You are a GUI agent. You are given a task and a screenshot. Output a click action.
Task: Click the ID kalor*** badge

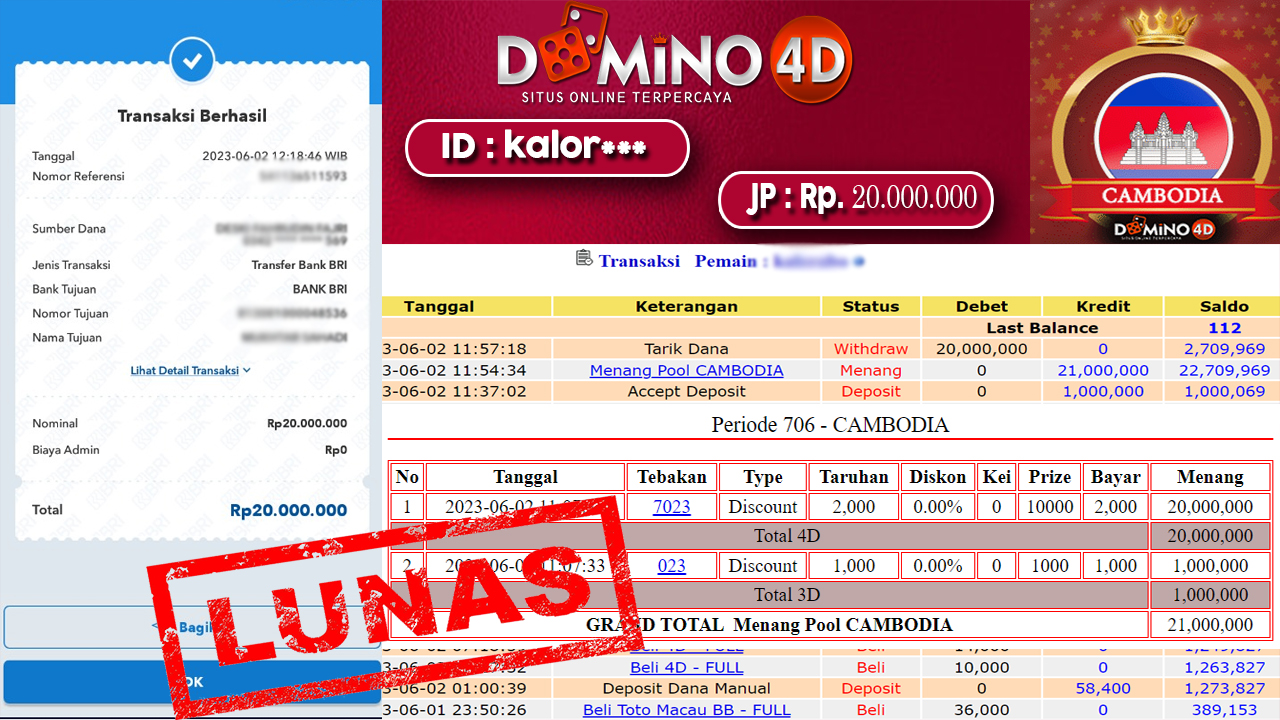pos(547,148)
